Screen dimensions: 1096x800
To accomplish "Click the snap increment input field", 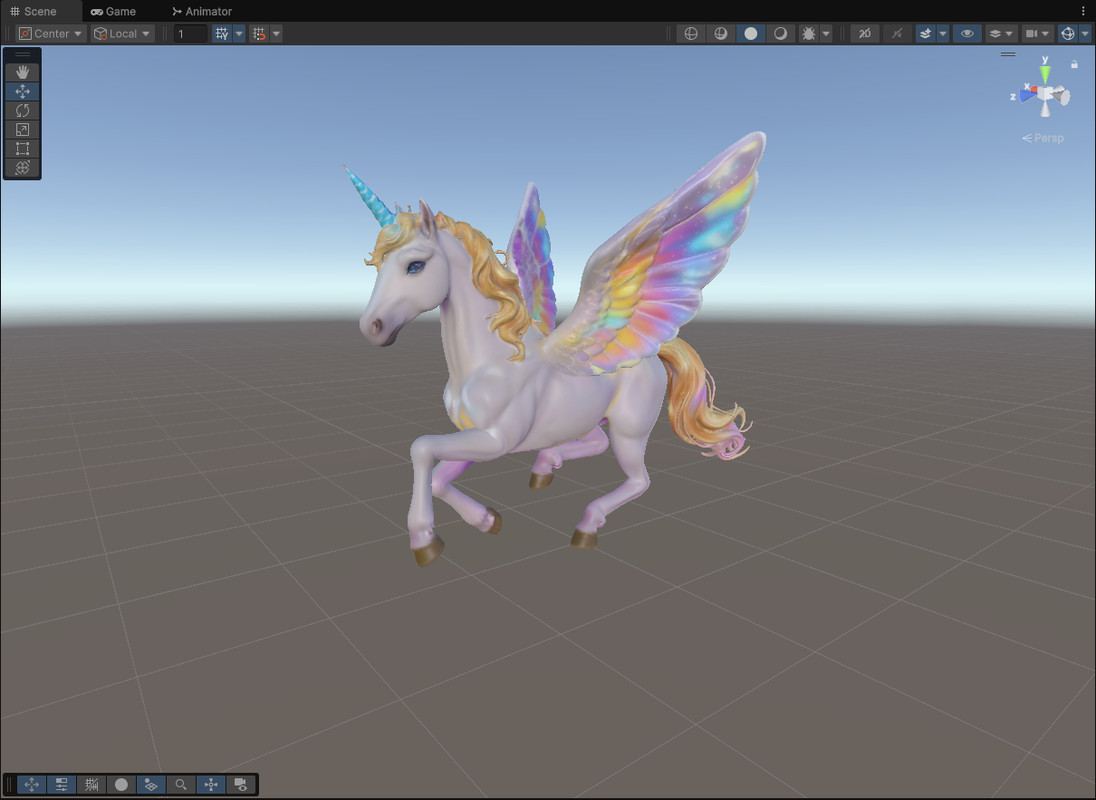I will pos(190,33).
